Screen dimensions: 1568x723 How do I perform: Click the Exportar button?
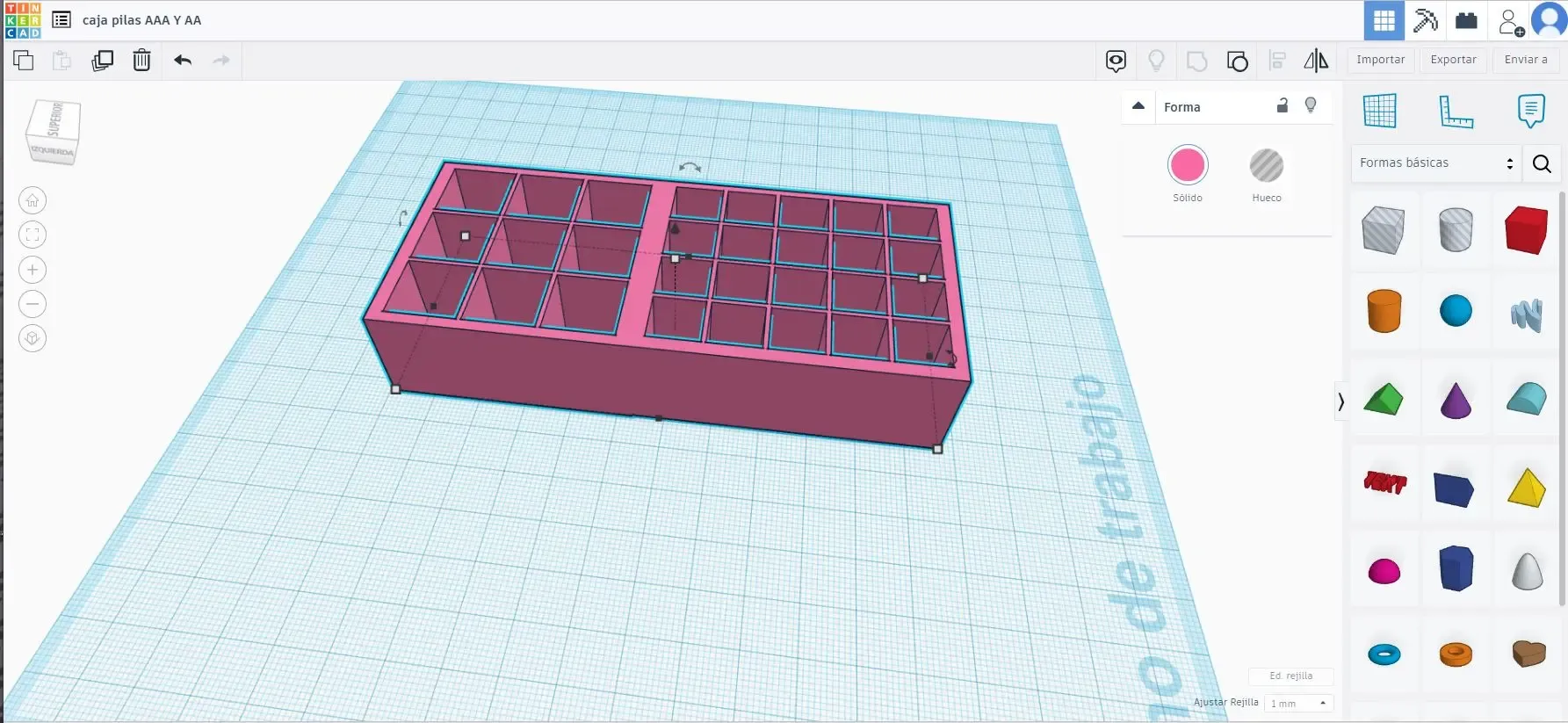[1453, 60]
